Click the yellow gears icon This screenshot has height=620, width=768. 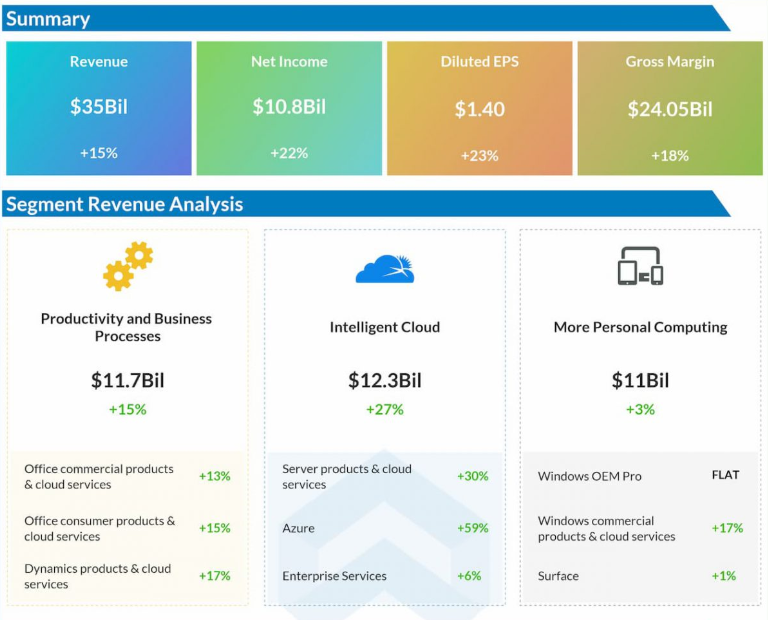point(128,266)
